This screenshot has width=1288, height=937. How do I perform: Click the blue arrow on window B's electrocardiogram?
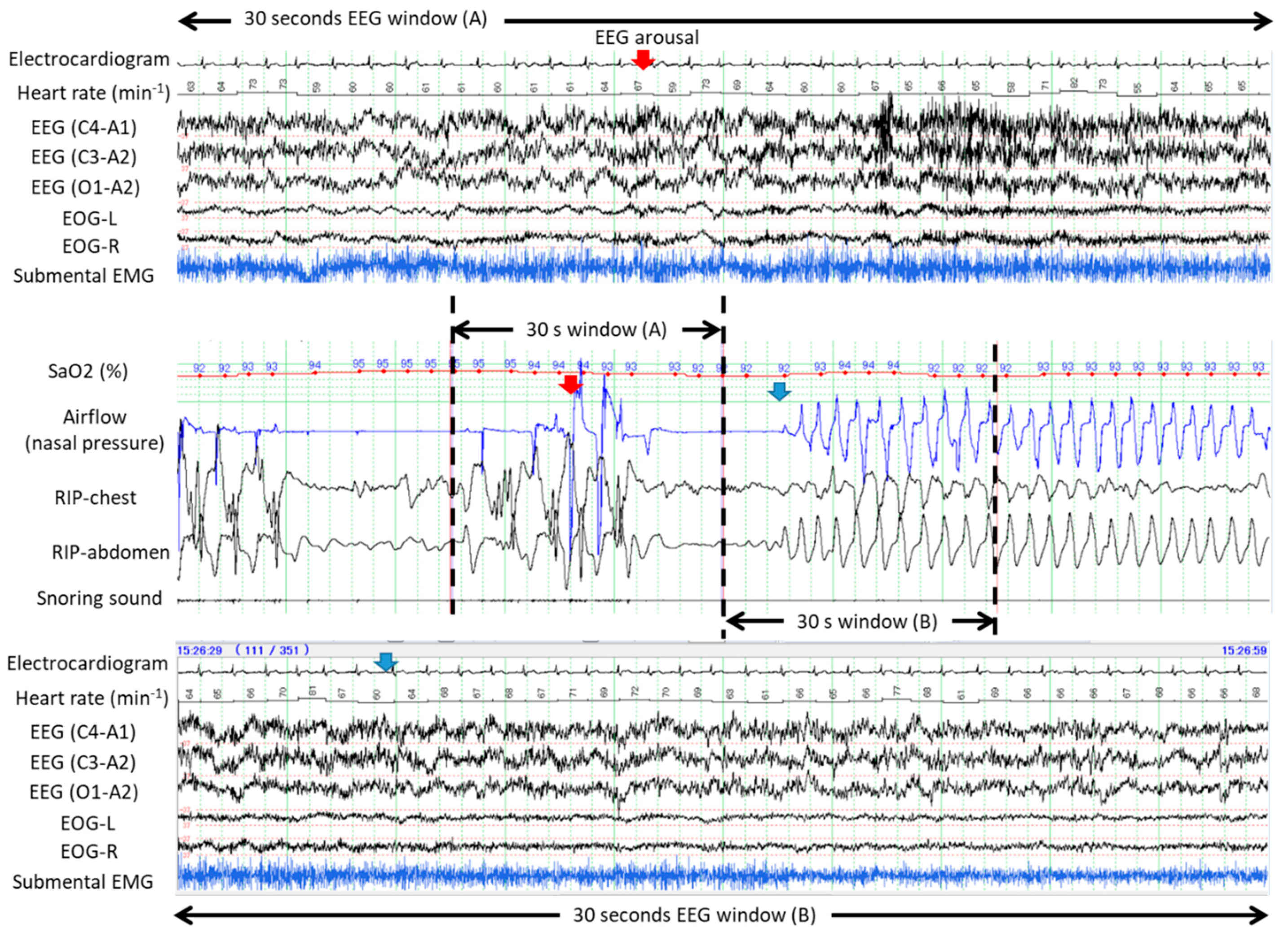[x=386, y=662]
